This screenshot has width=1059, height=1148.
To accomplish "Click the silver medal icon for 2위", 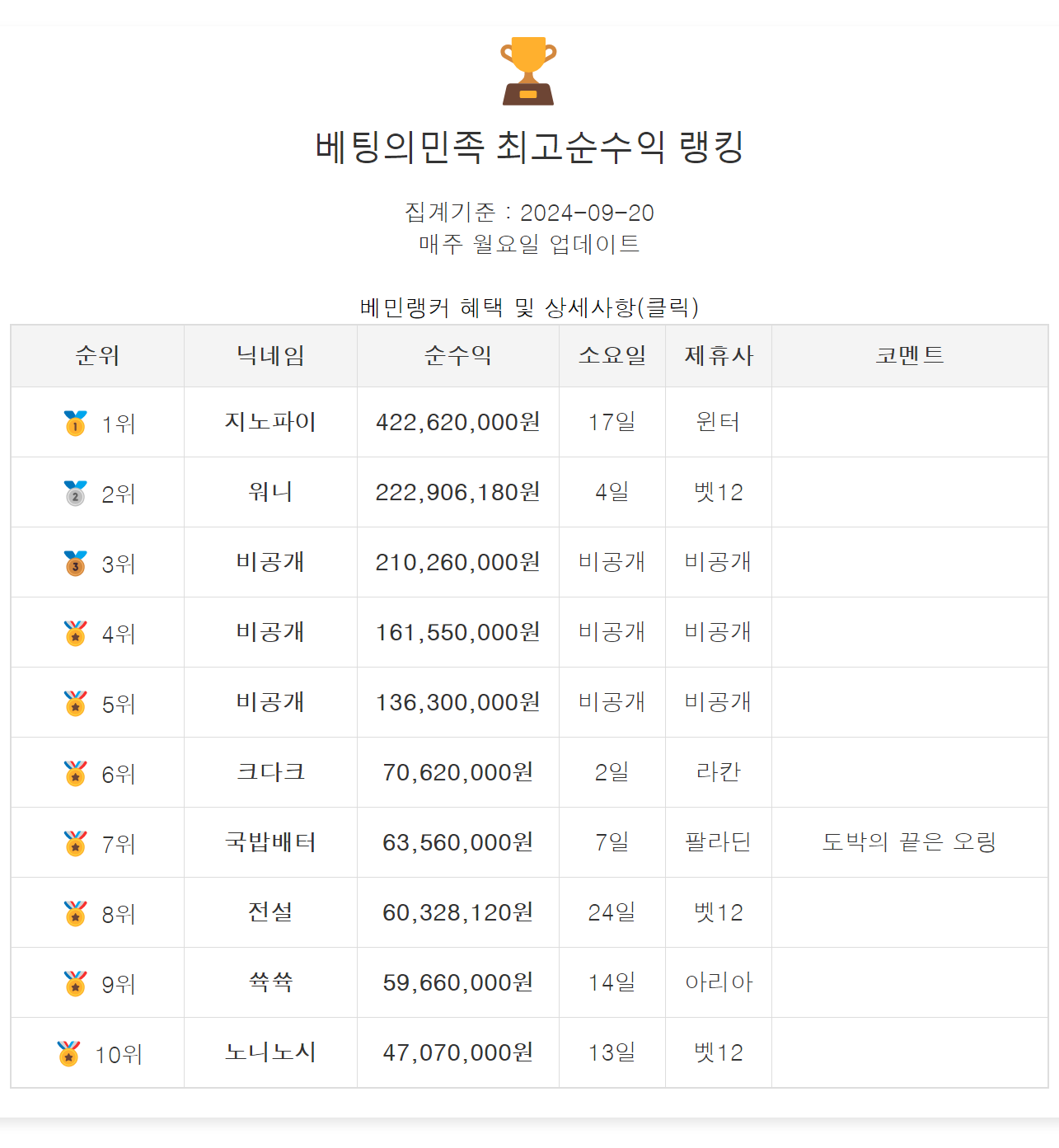I will (x=75, y=494).
